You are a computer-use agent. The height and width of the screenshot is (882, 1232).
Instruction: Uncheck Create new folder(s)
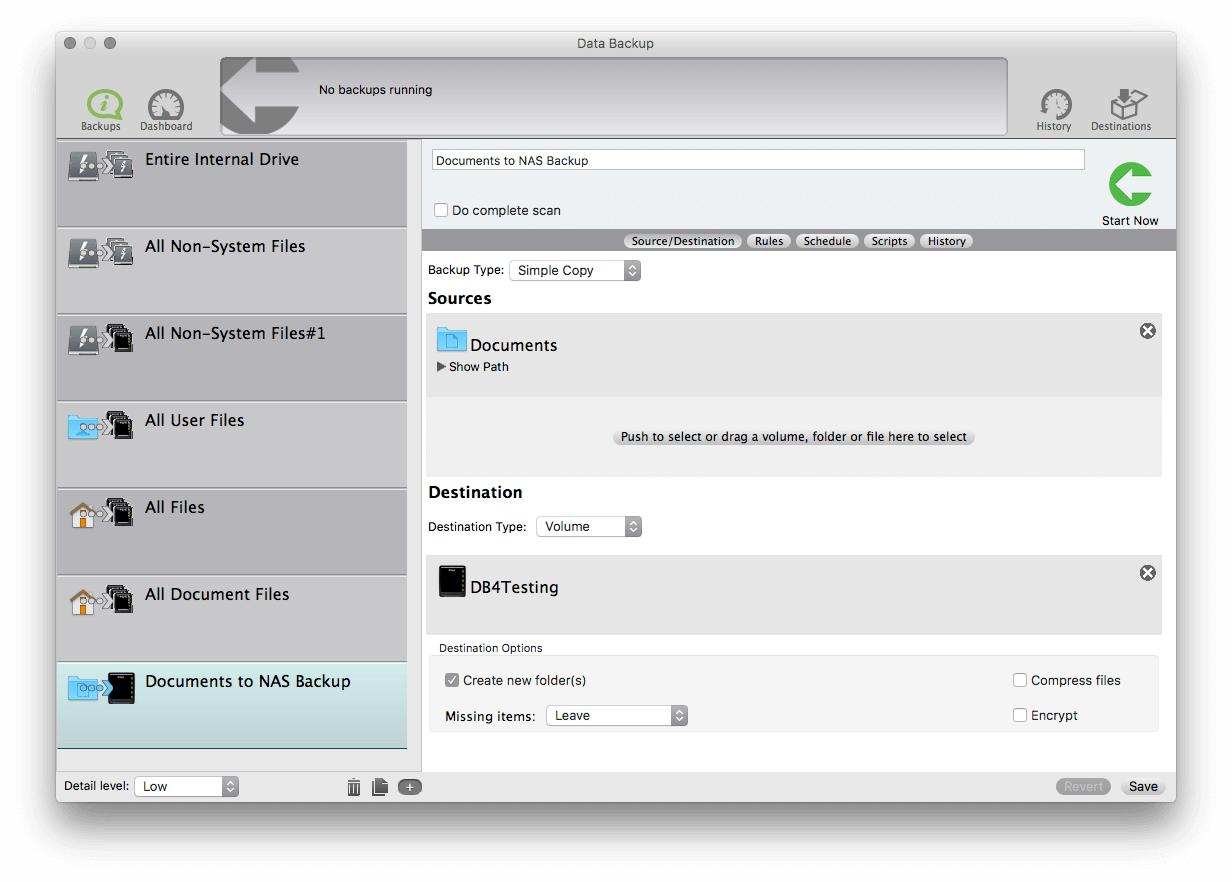click(x=452, y=680)
